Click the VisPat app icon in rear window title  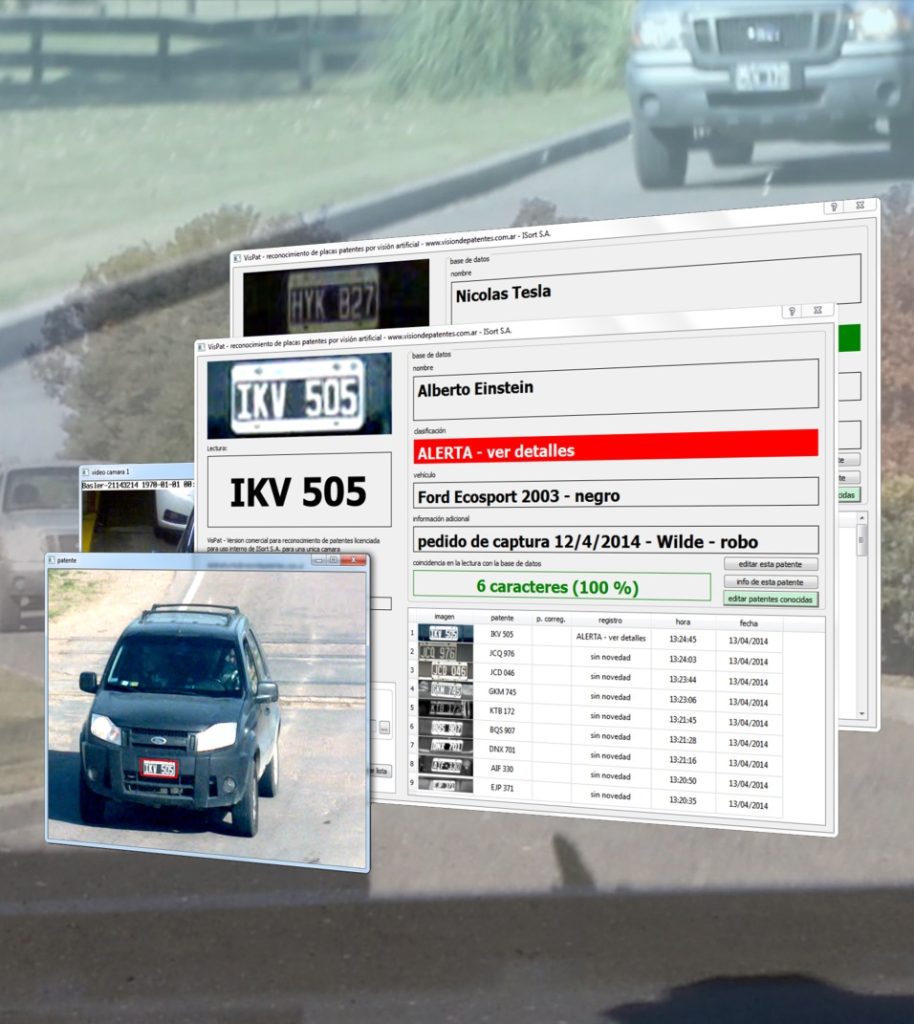[237, 258]
